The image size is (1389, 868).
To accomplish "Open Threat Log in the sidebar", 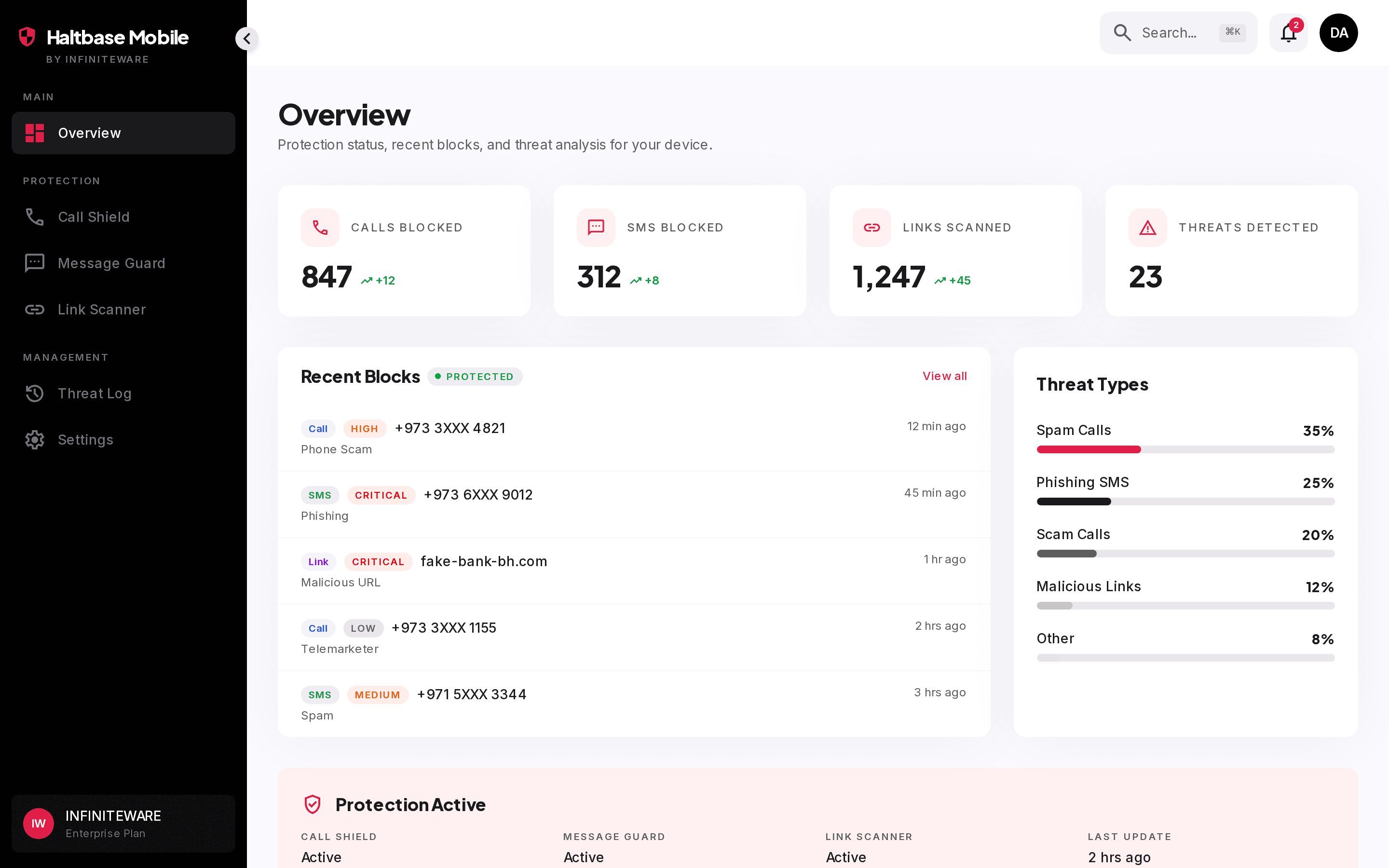I will click(x=123, y=393).
